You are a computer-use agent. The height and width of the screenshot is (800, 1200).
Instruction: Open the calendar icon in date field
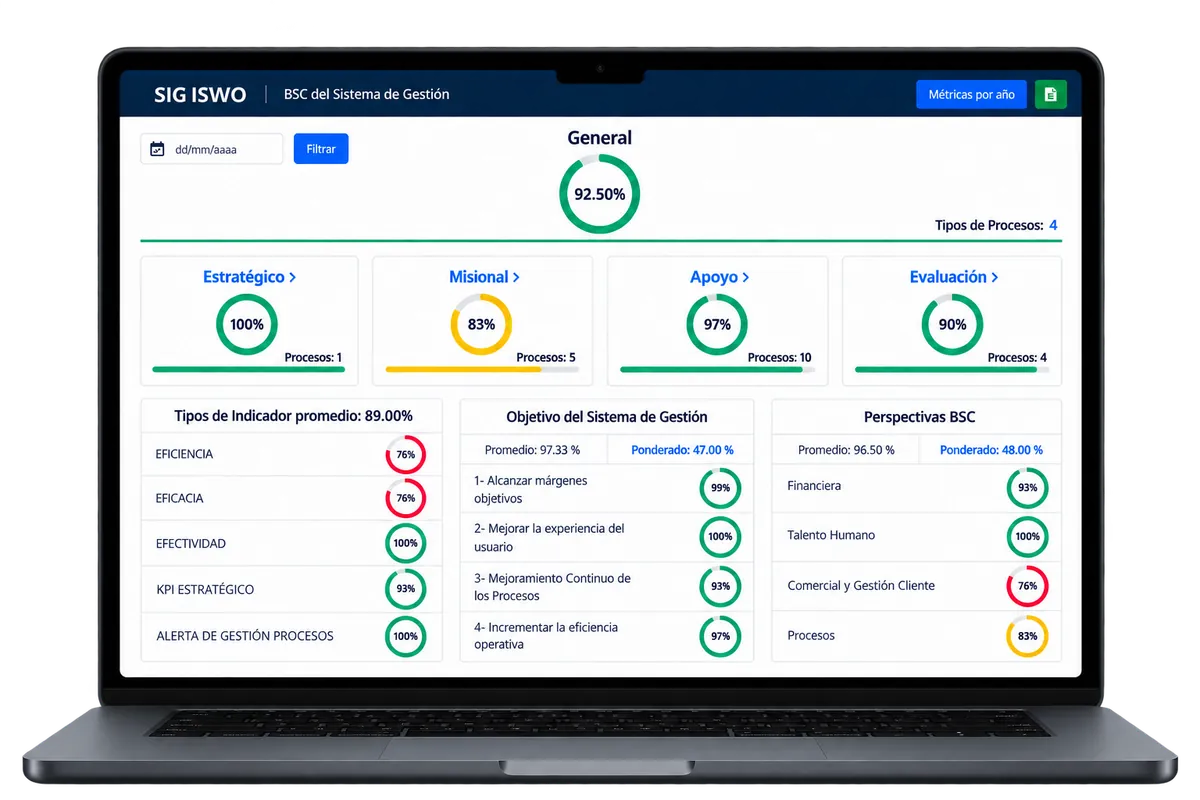point(157,149)
